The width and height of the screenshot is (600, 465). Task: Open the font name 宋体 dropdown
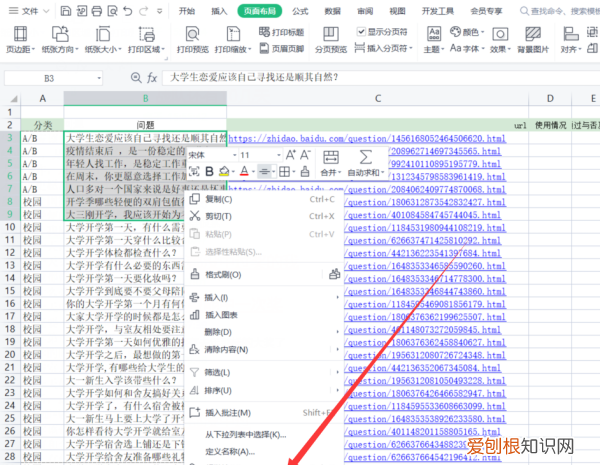point(235,155)
